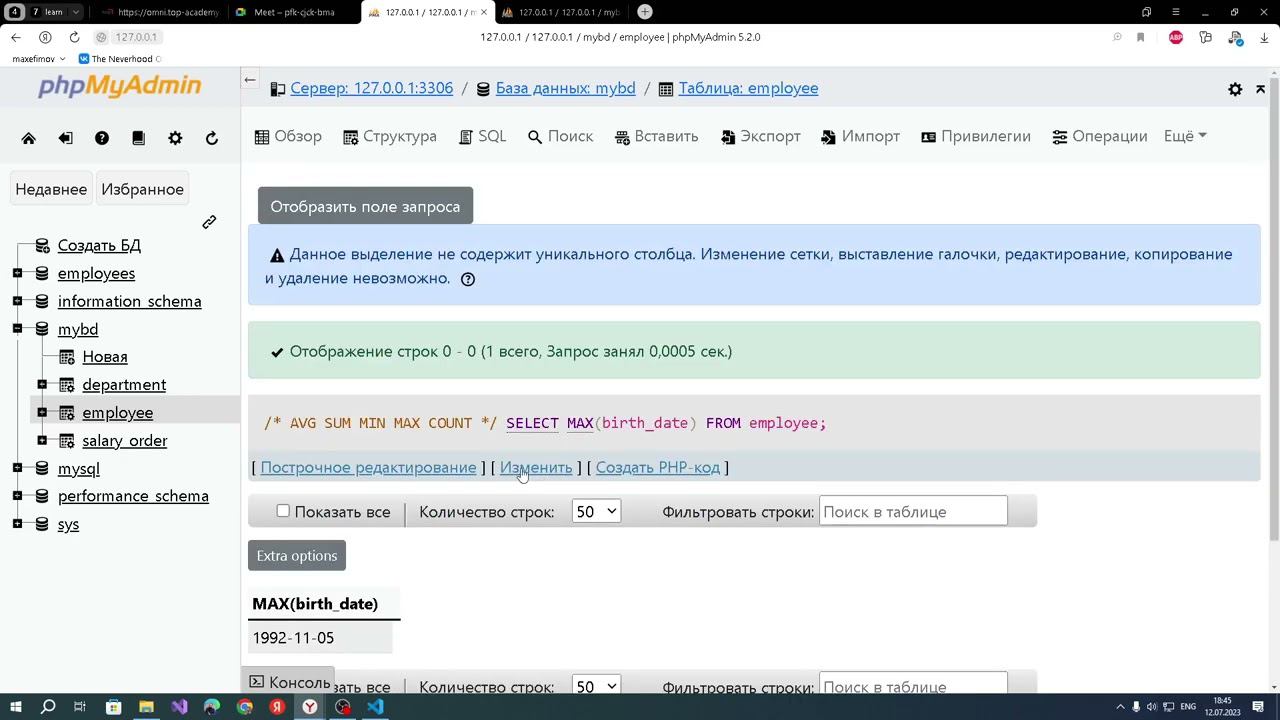The image size is (1280, 720).
Task: Expand the sys database node
Action: (x=17, y=524)
